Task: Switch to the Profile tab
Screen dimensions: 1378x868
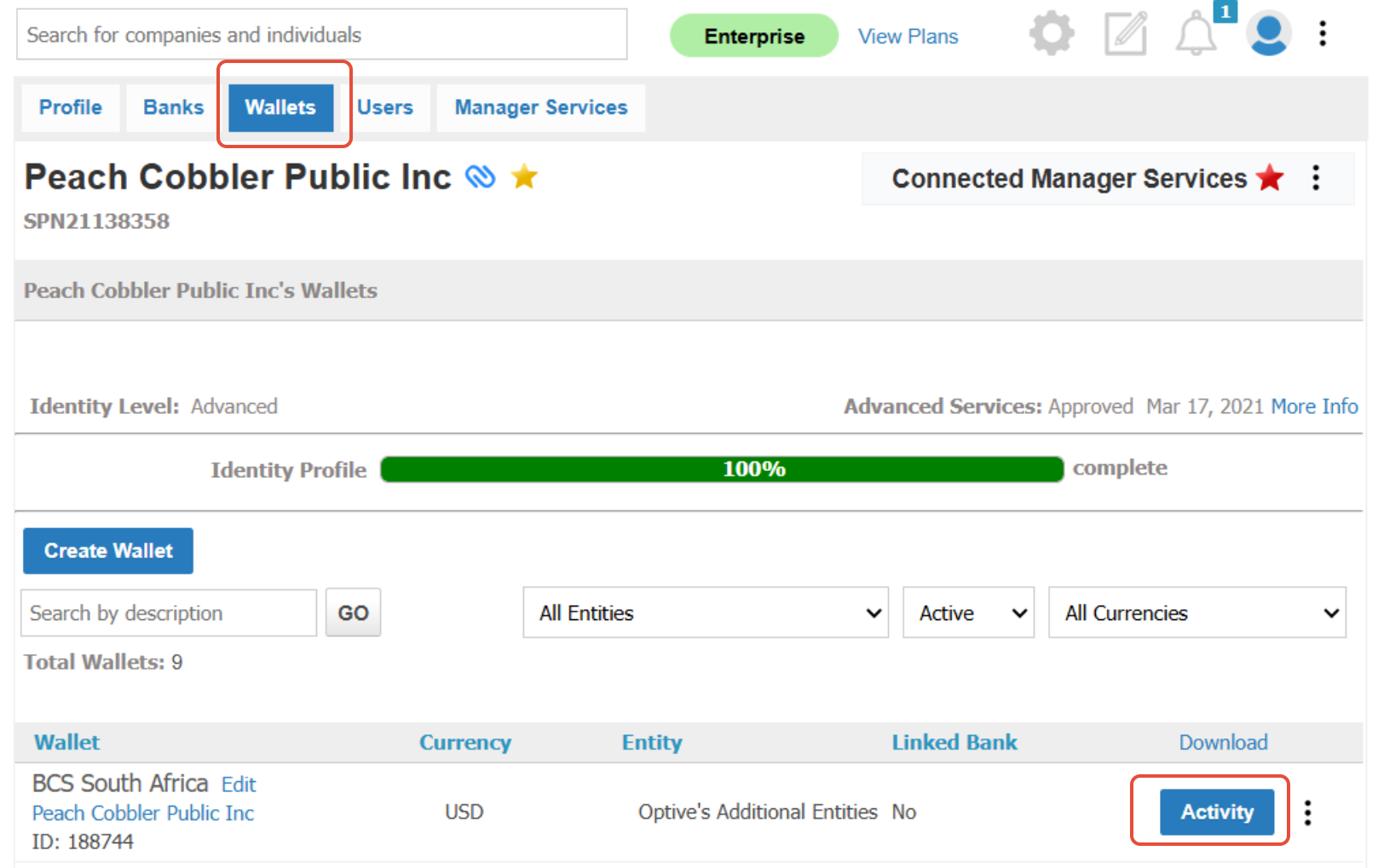Action: pyautogui.click(x=71, y=107)
